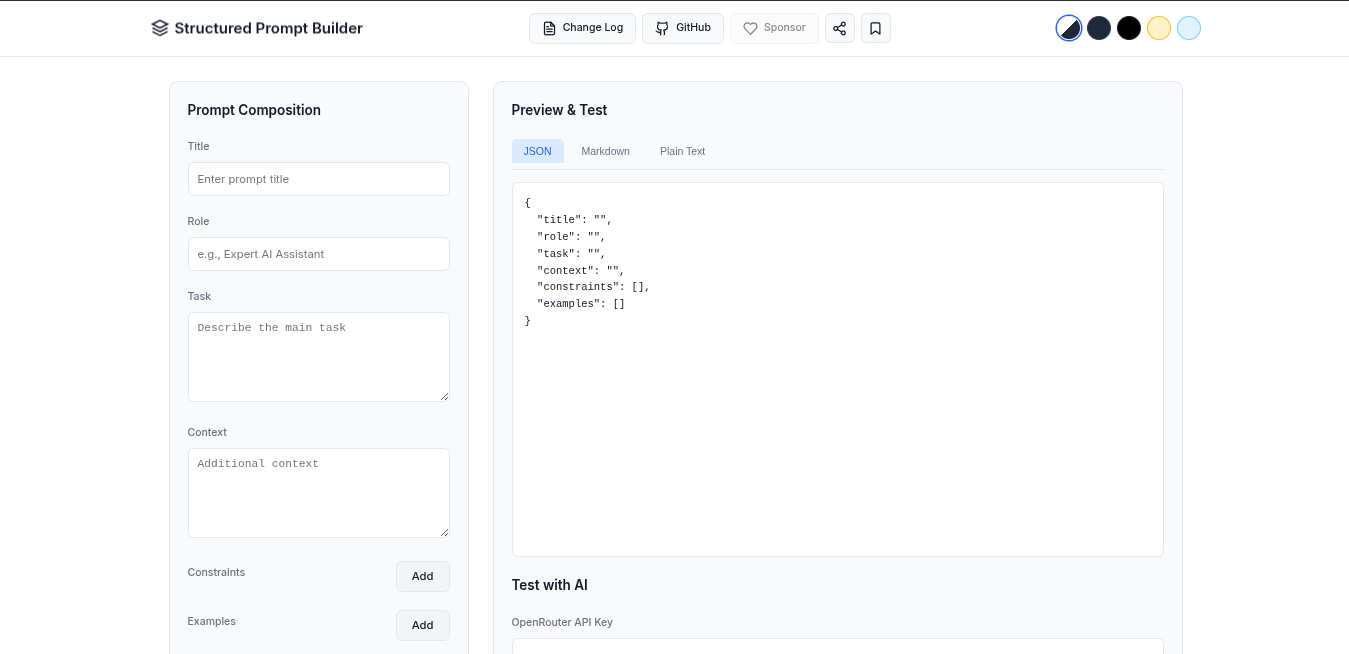Select the JSON preview tab
The width and height of the screenshot is (1349, 654).
pos(538,151)
